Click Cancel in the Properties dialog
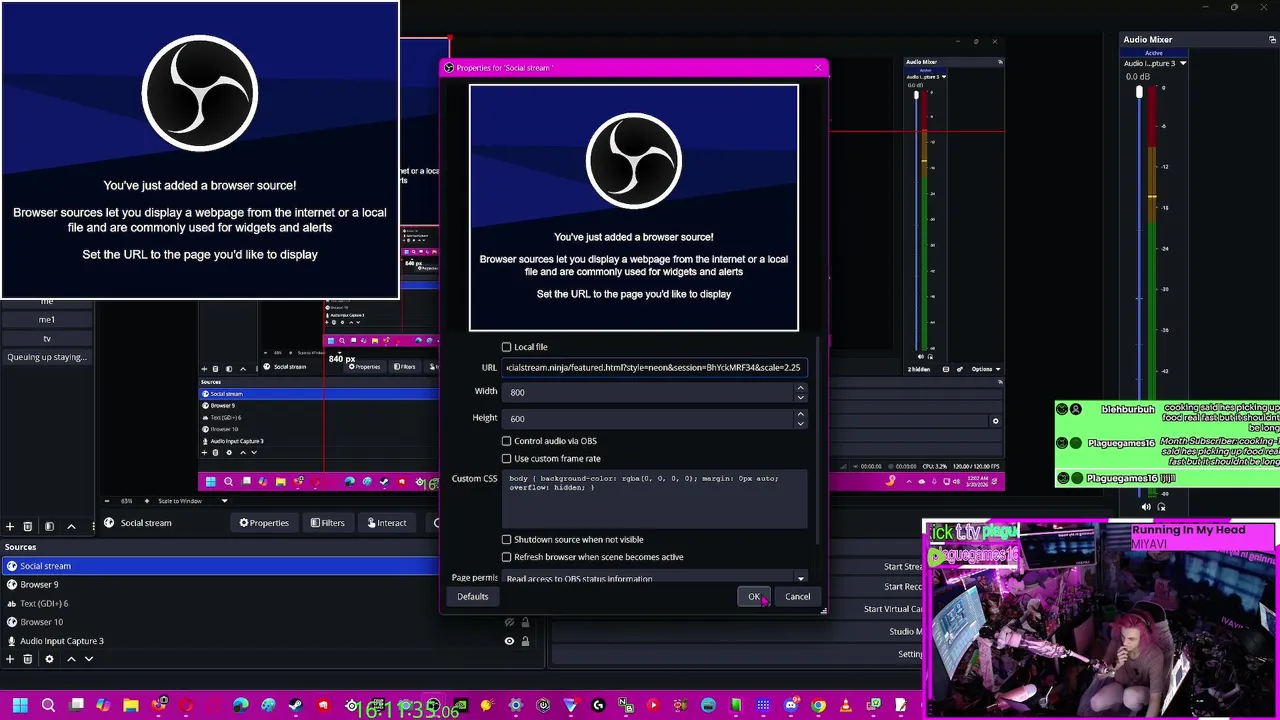Image resolution: width=1280 pixels, height=720 pixels. [797, 597]
